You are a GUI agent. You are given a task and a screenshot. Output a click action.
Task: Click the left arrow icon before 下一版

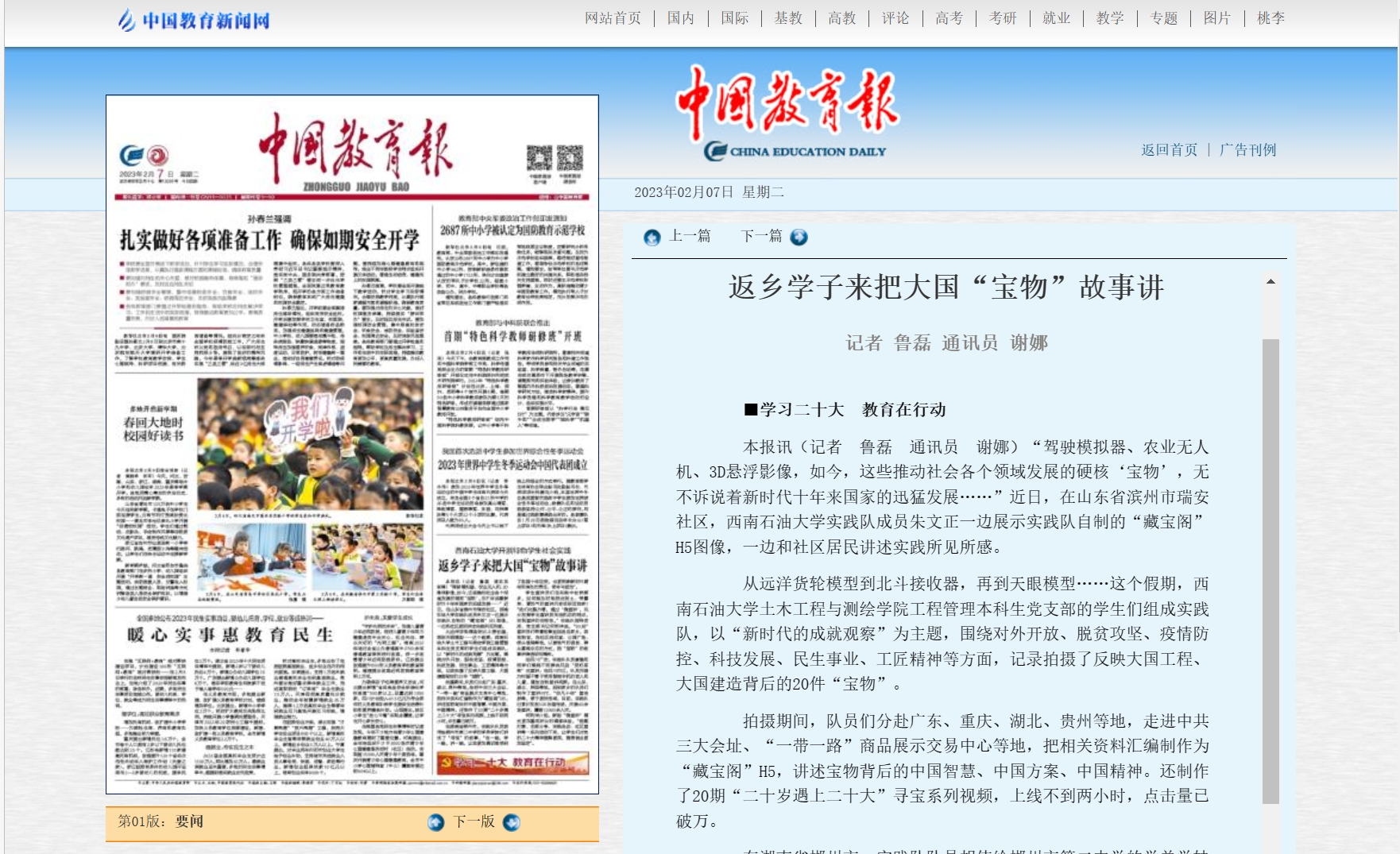435,822
